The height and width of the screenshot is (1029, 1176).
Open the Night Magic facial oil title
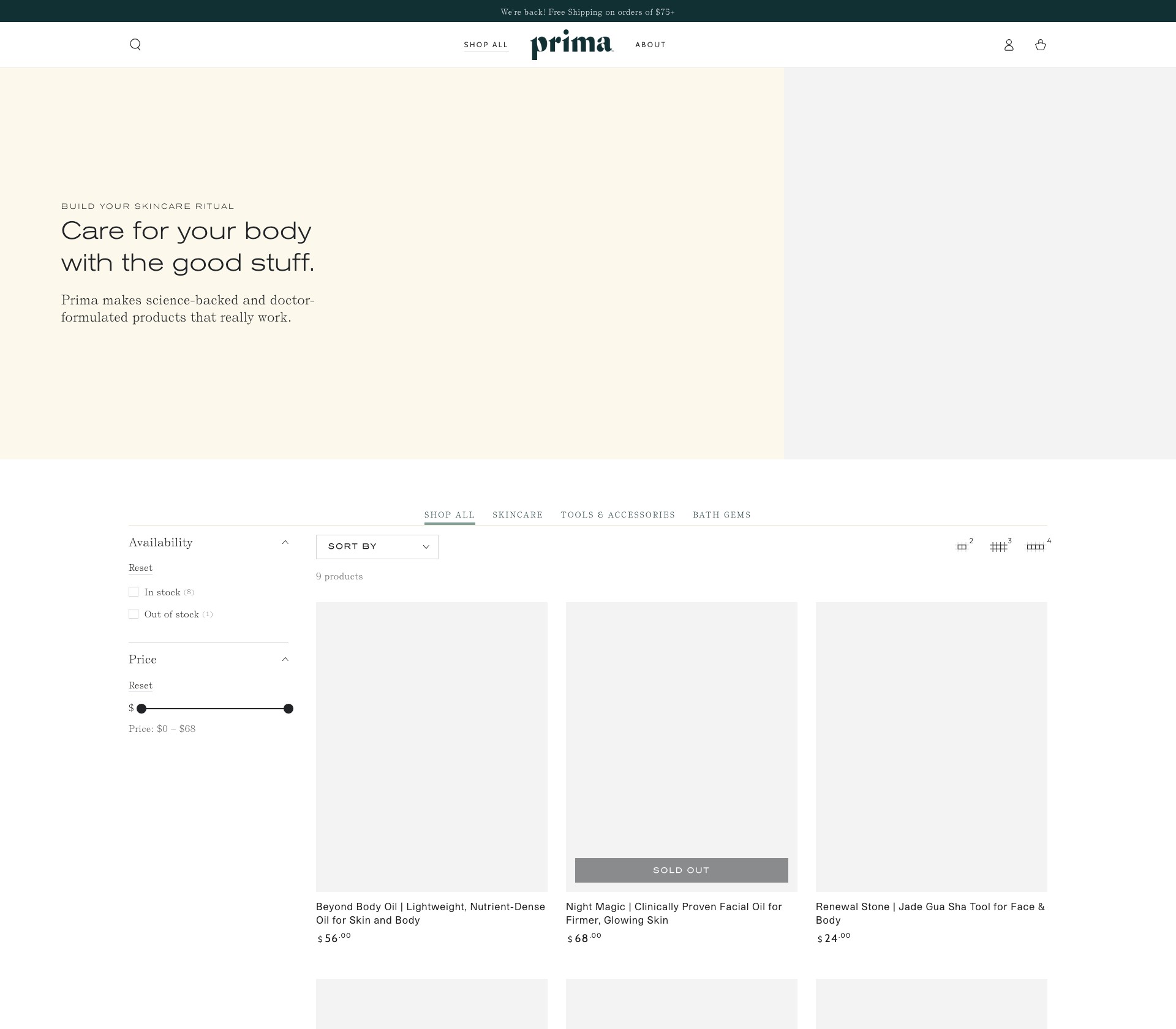click(x=674, y=913)
